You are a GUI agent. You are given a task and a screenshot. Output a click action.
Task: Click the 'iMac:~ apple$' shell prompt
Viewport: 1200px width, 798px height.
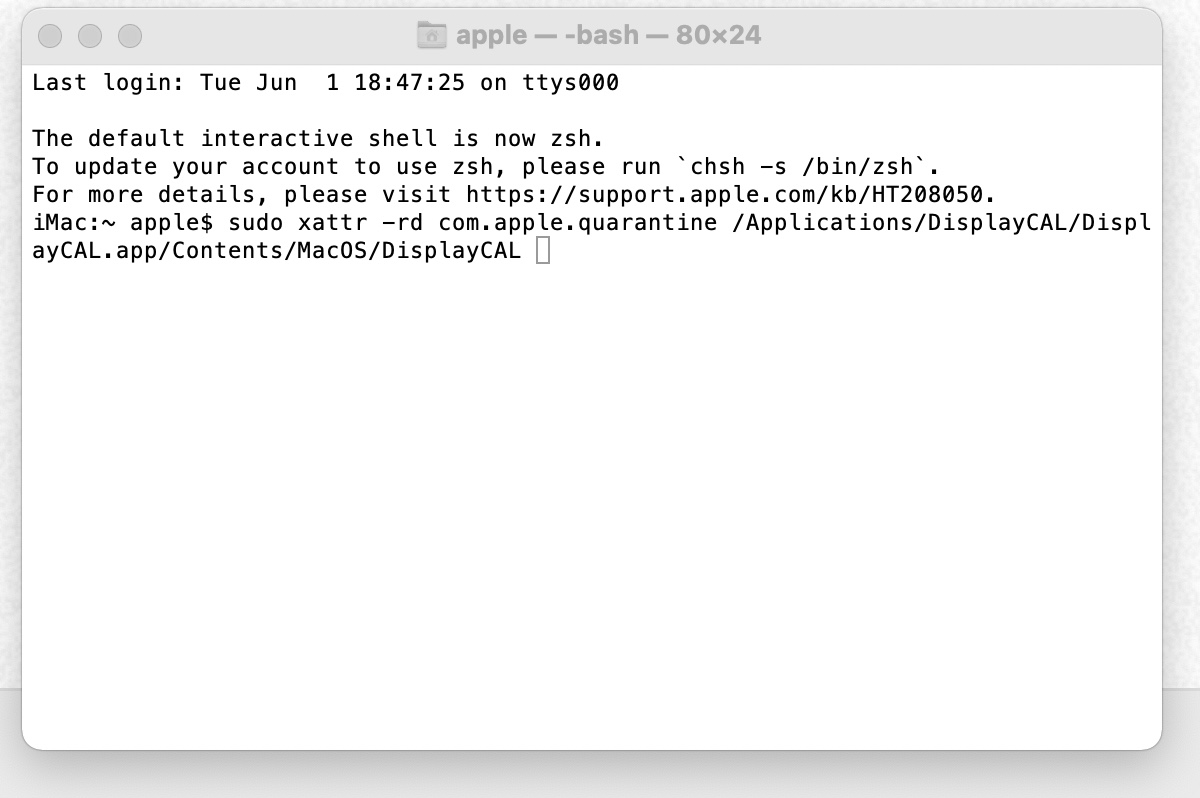click(123, 222)
